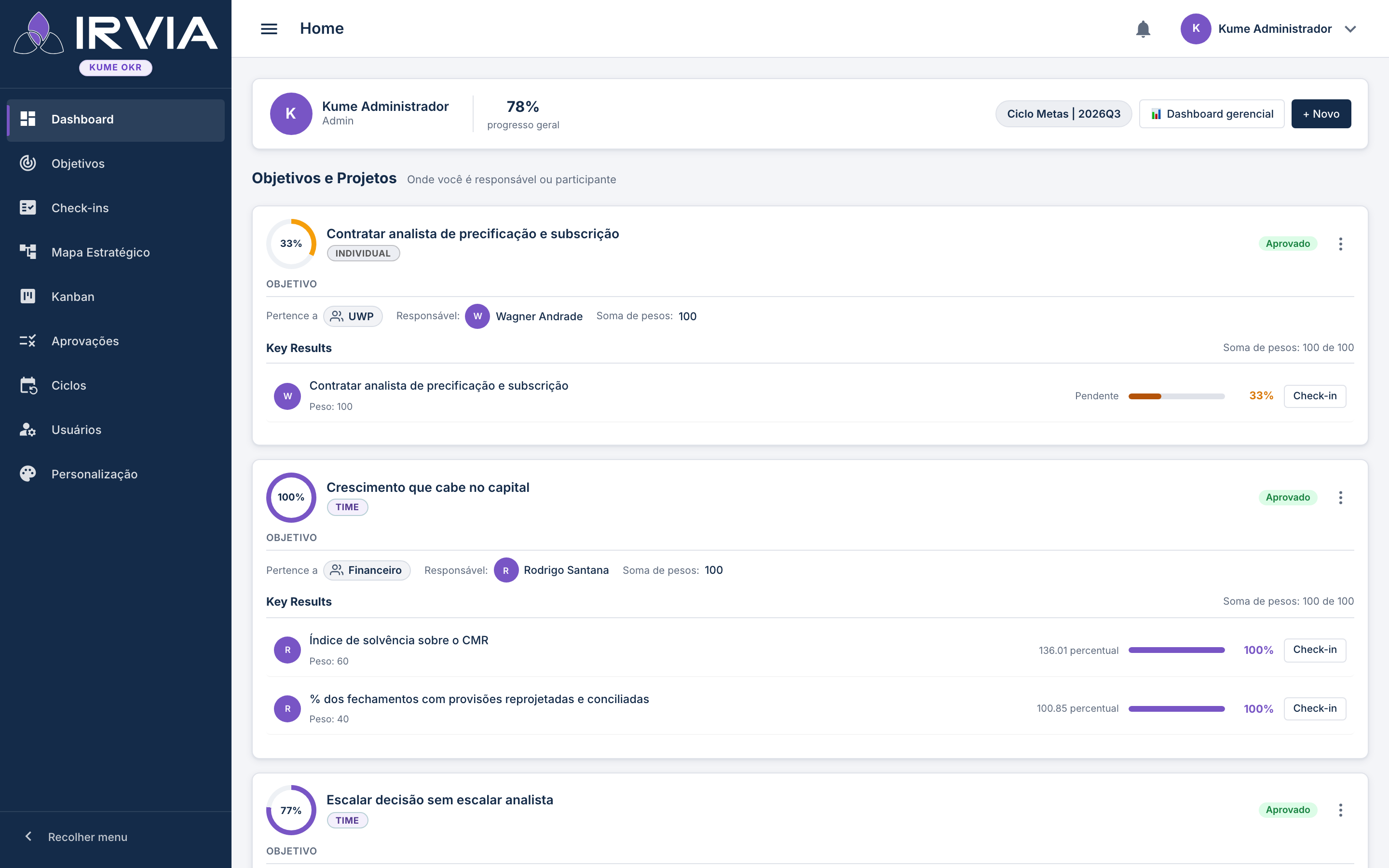Image resolution: width=1389 pixels, height=868 pixels.
Task: Open the hamburger menu icon
Action: (x=269, y=29)
